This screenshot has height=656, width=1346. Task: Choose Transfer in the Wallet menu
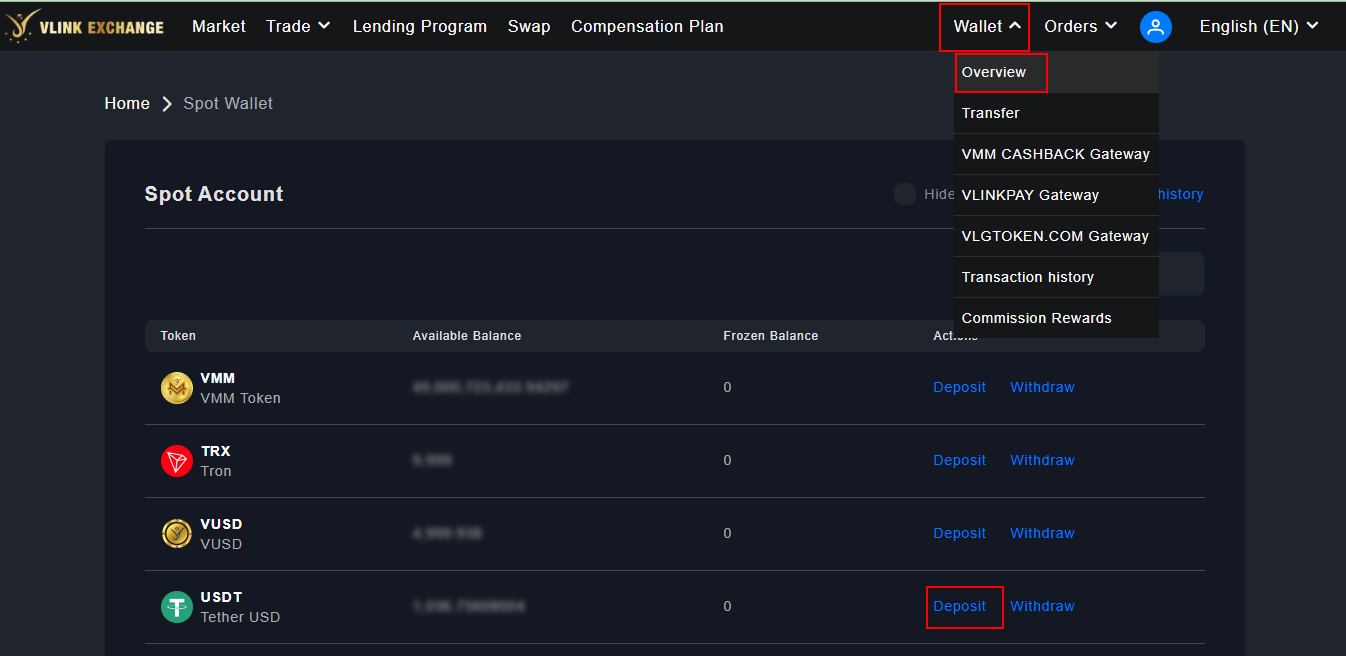pyautogui.click(x=991, y=113)
